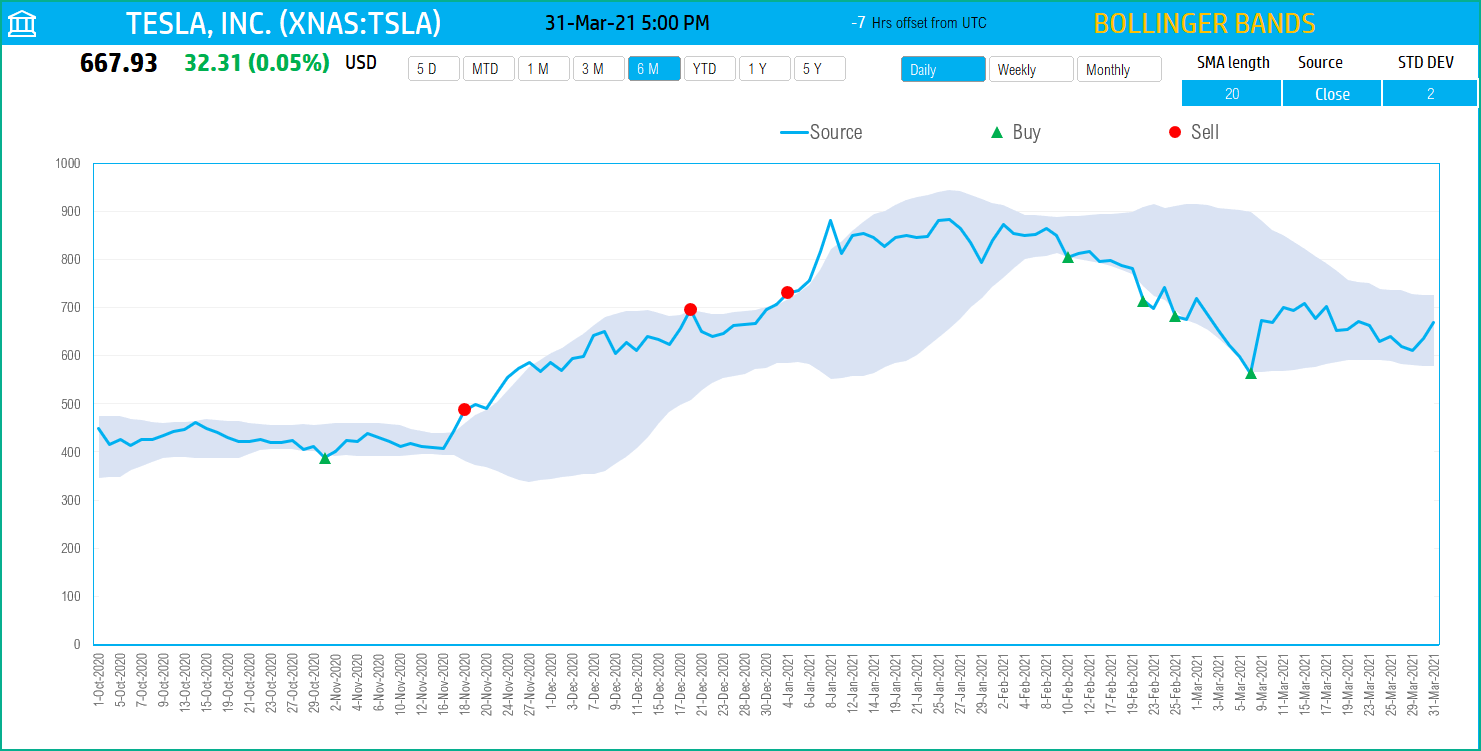Switch to the Monthly chart view

point(1119,69)
